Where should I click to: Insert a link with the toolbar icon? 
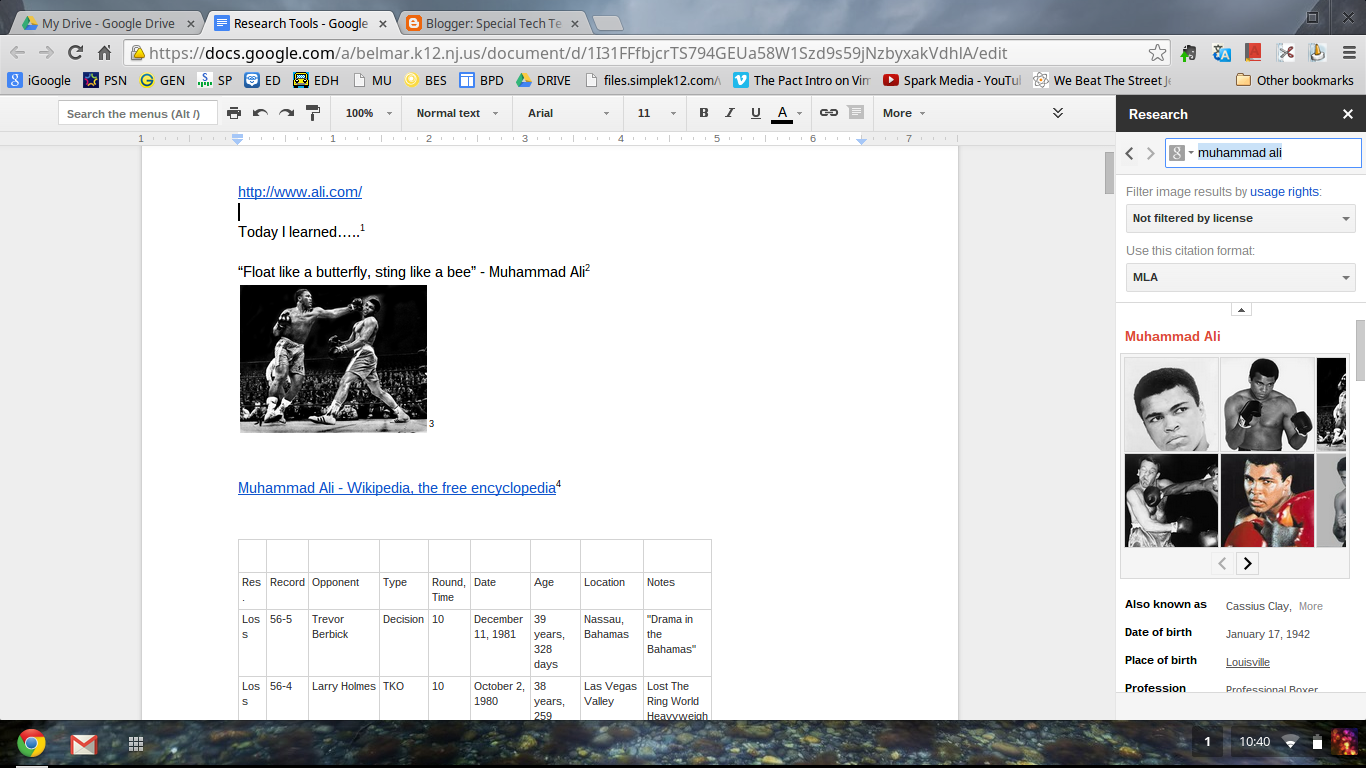(x=829, y=113)
